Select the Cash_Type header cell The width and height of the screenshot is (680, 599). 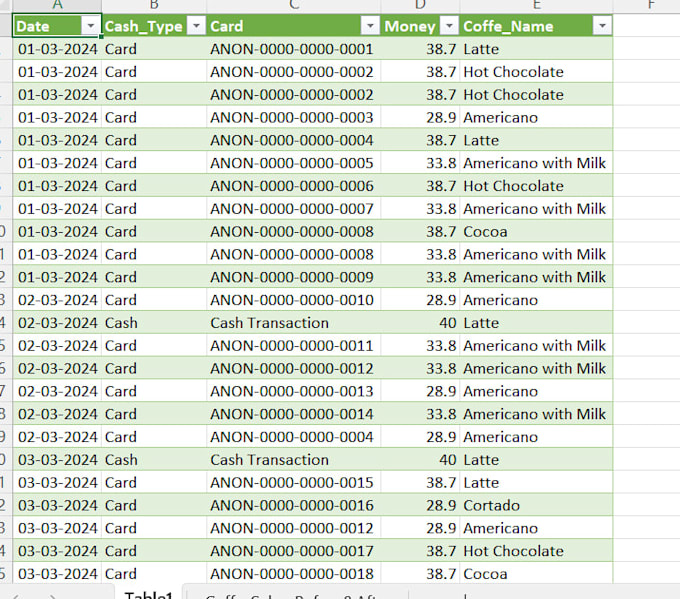(154, 26)
